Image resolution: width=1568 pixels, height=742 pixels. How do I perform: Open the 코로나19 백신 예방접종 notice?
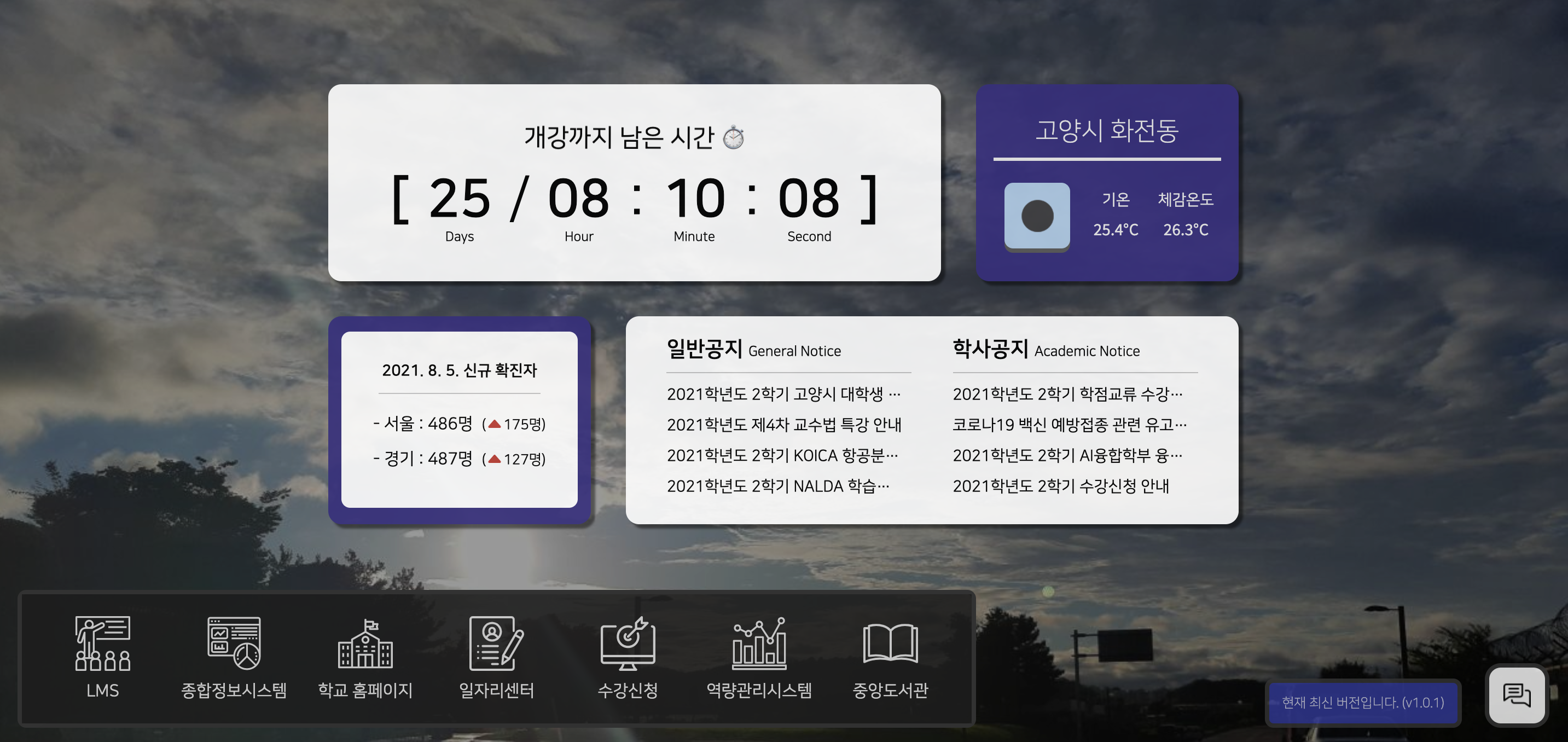pyautogui.click(x=1069, y=424)
